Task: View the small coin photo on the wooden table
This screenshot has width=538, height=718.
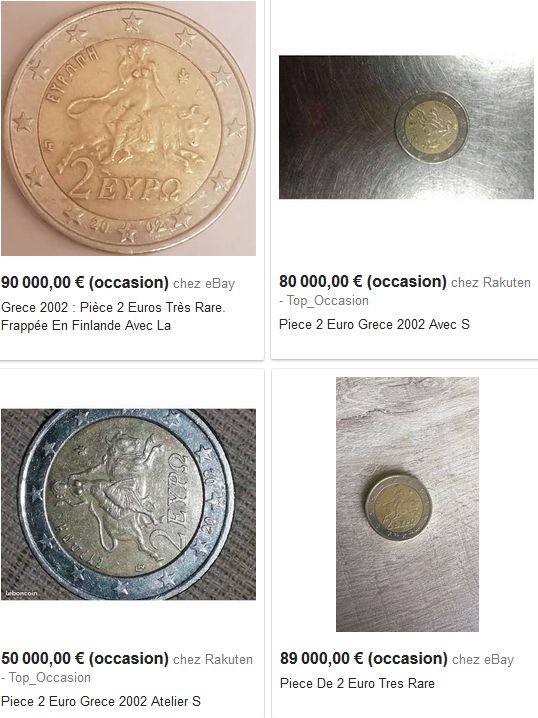Action: (x=407, y=504)
